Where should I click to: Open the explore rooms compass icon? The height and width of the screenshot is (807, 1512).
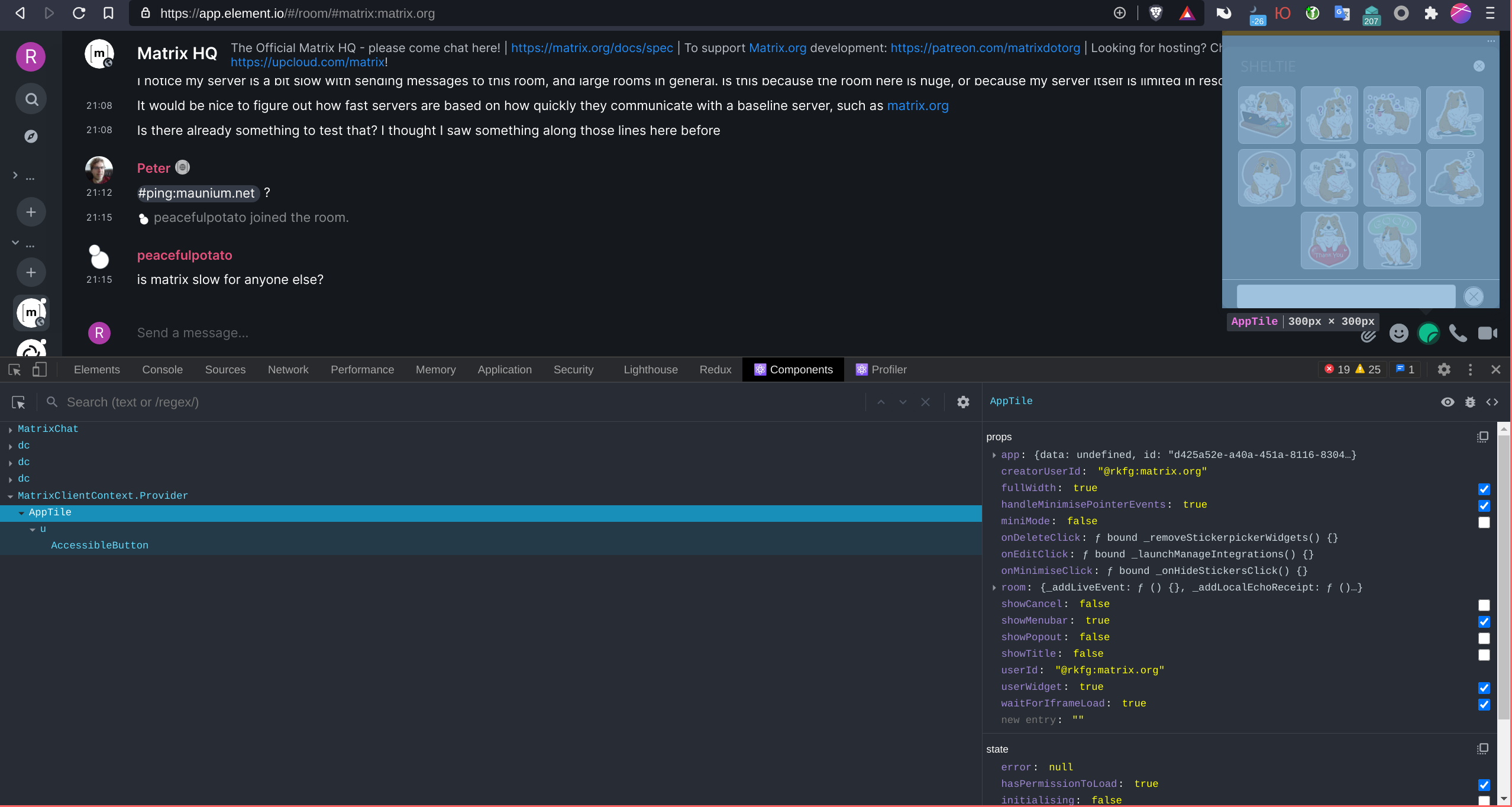pos(31,137)
